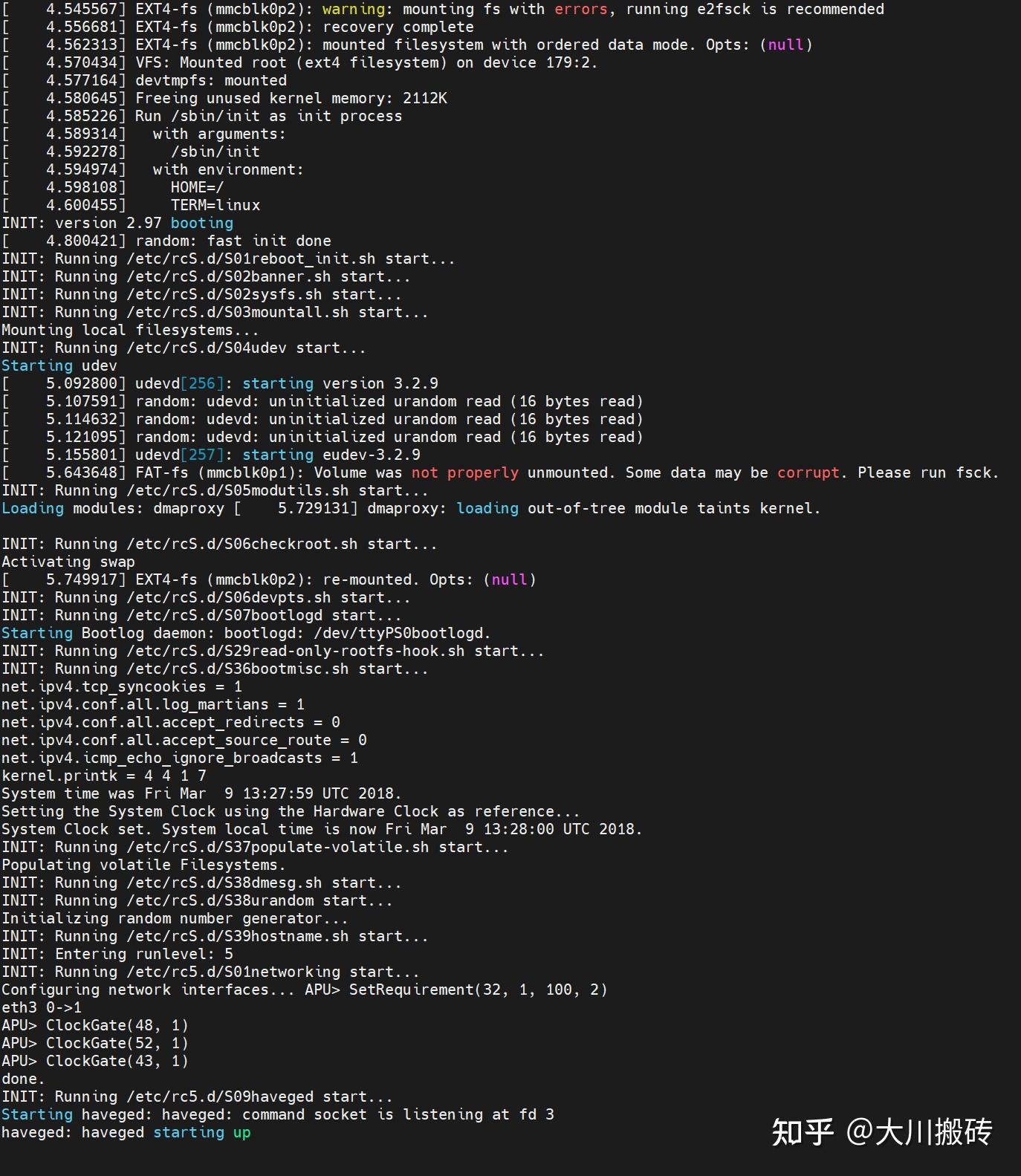Screen dimensions: 1021x1176
Task: Click the red "errors" word in first line
Action: pyautogui.click(x=580, y=9)
